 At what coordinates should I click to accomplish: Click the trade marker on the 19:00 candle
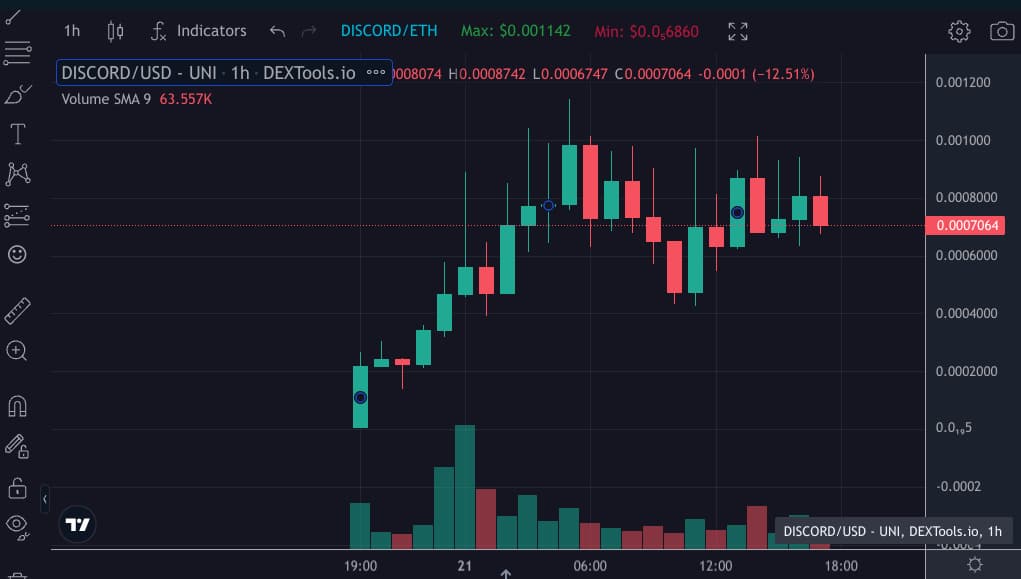(x=360, y=398)
